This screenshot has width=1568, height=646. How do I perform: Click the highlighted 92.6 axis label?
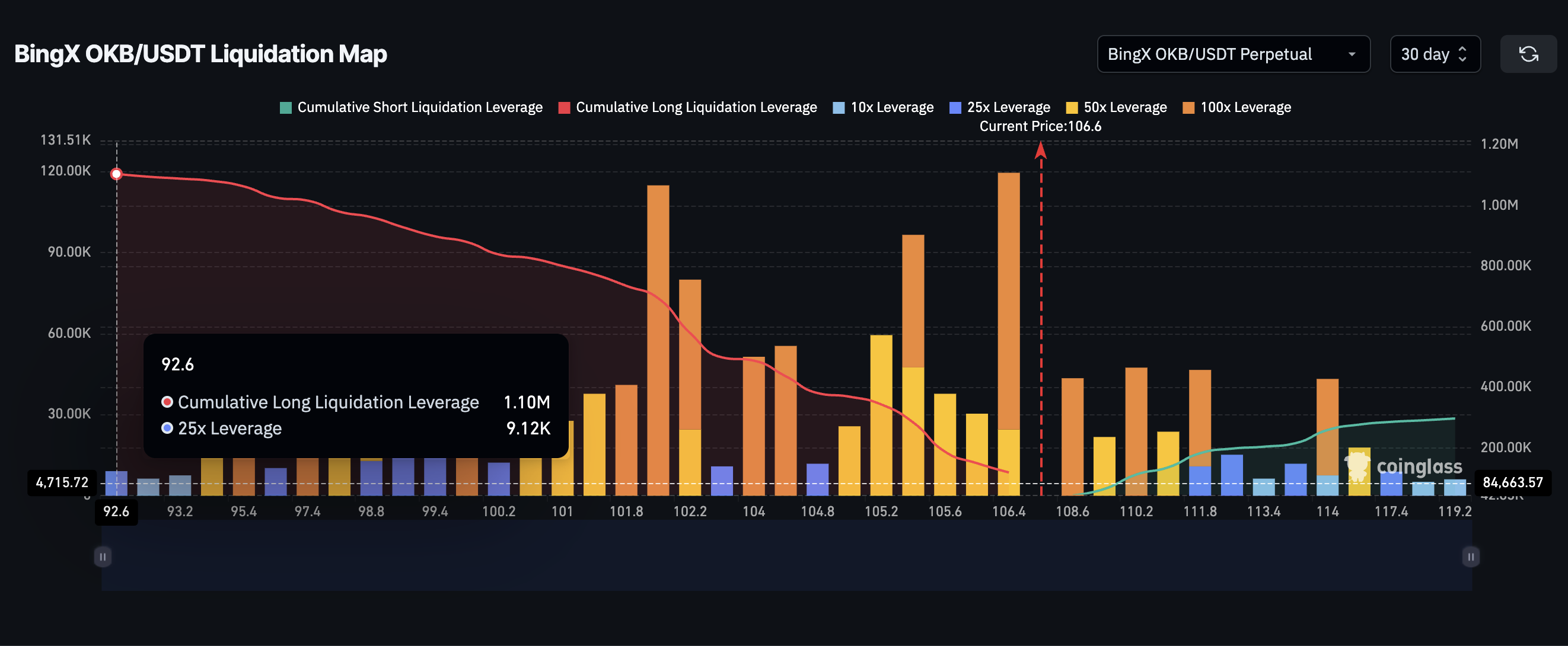pos(116,511)
